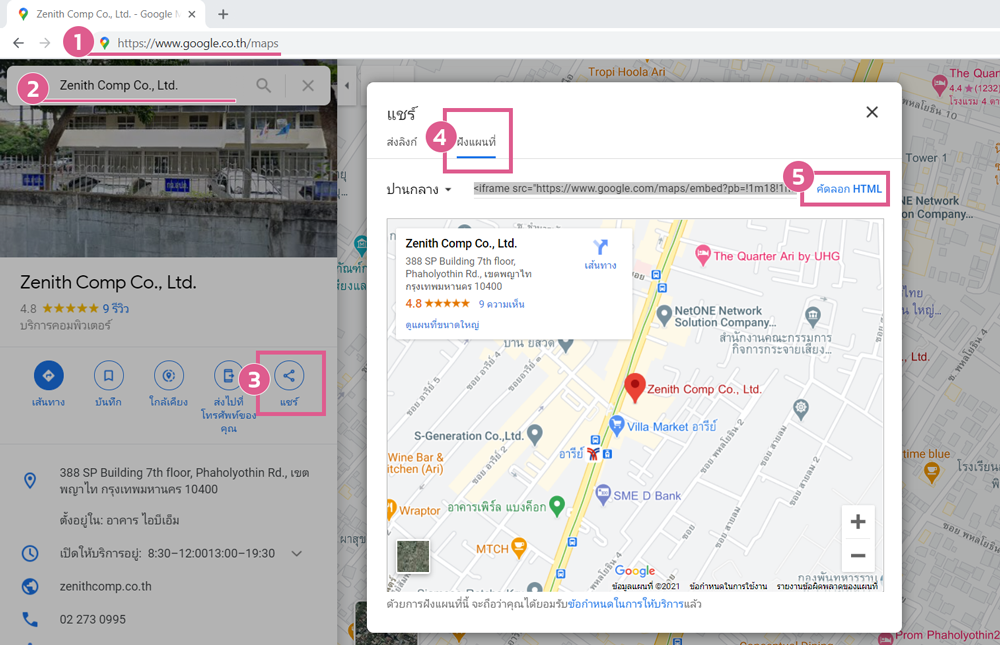Click the search magnifier icon
Viewport: 1000px width, 645px height.
pyautogui.click(x=263, y=86)
